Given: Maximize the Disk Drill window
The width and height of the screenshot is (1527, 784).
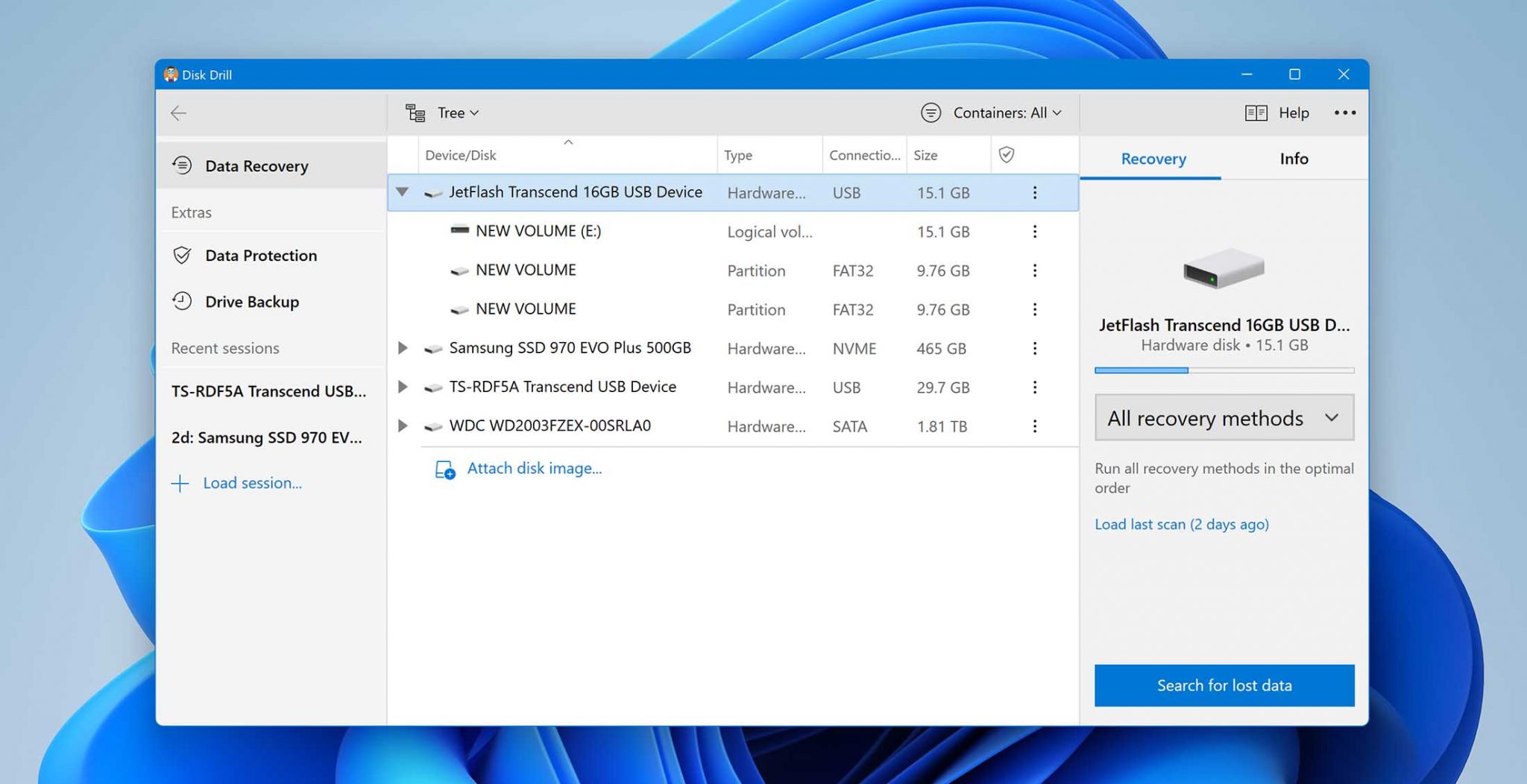Looking at the screenshot, I should pos(1294,75).
